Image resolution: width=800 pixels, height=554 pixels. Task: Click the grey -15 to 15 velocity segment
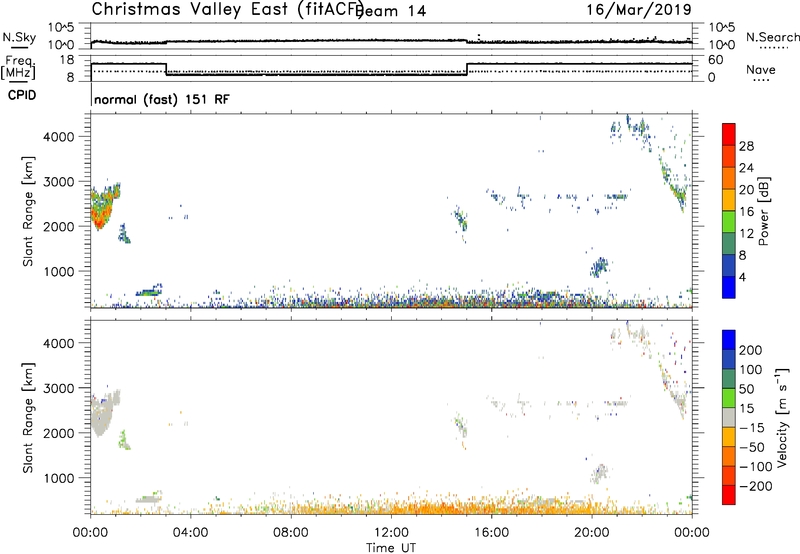coord(729,418)
